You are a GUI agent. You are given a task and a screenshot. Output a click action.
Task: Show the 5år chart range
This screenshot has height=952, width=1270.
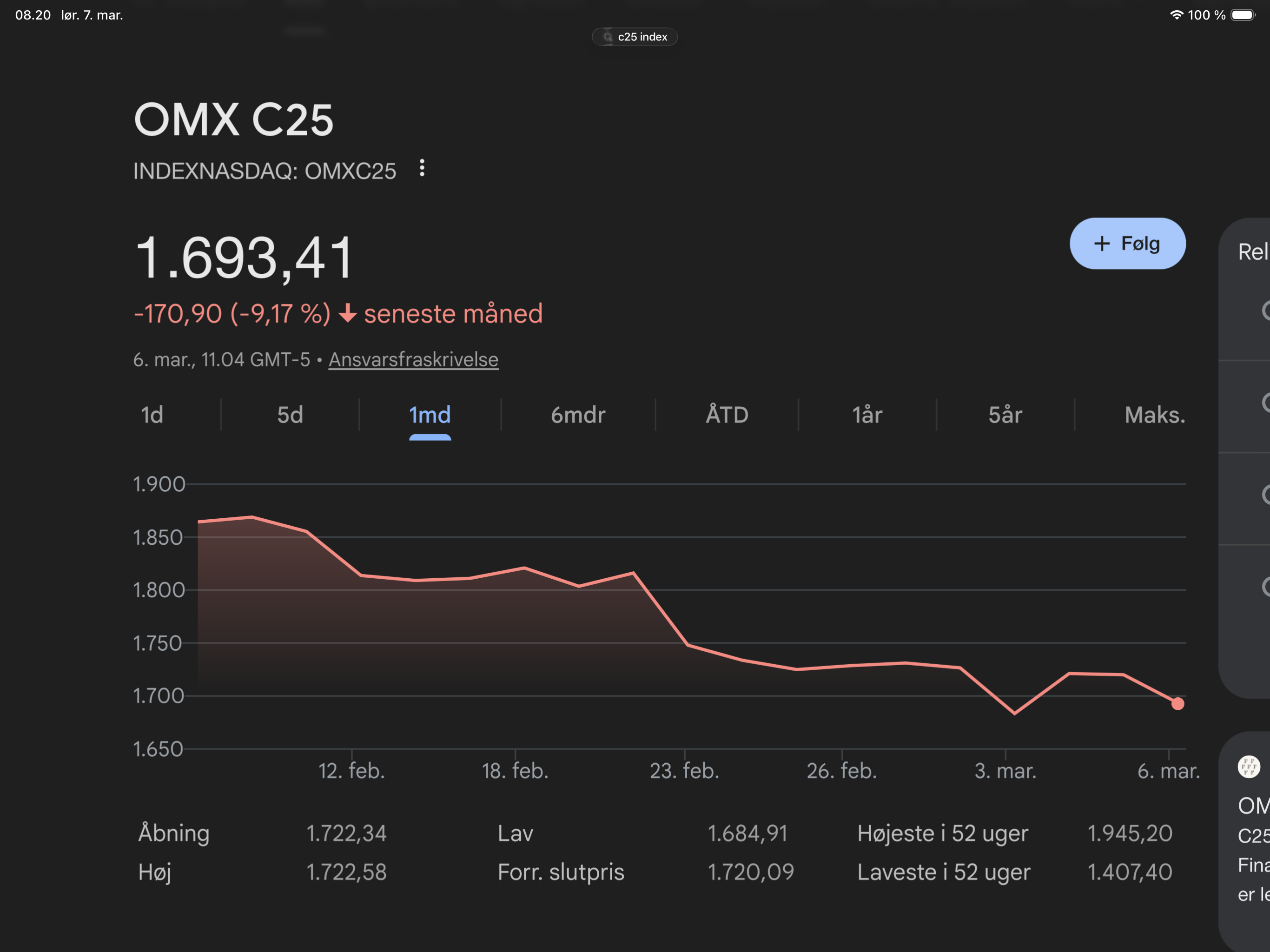1005,415
